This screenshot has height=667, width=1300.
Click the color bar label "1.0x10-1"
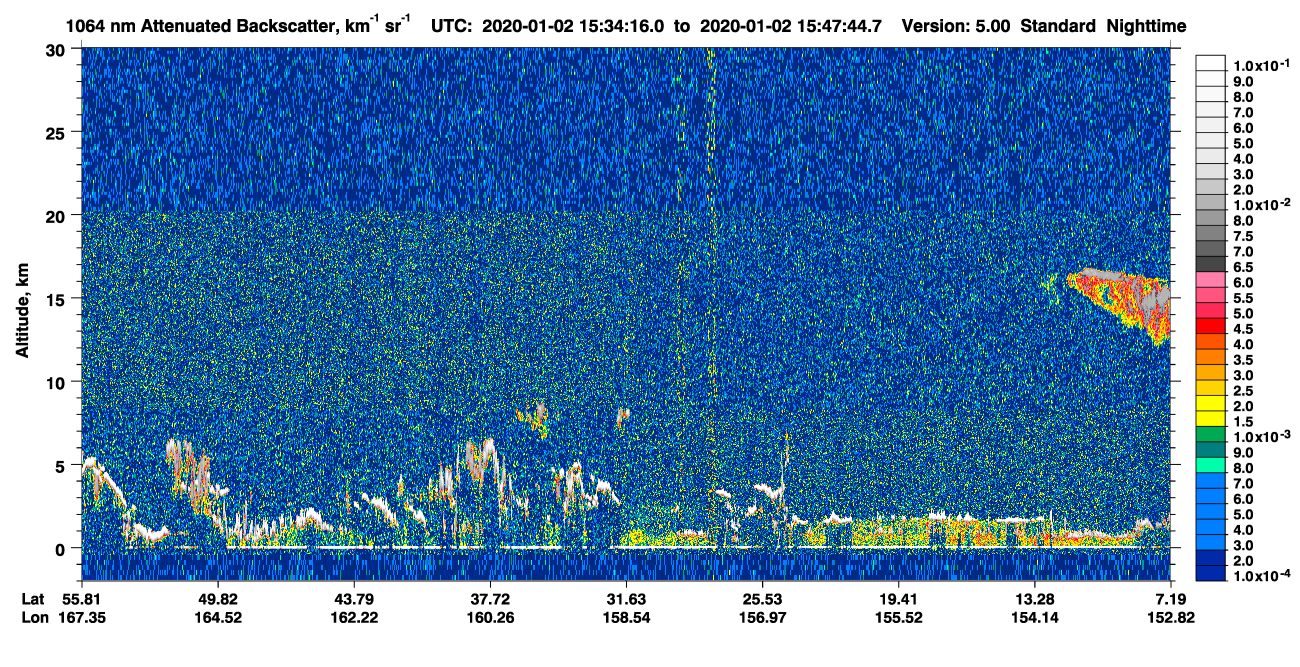(1260, 65)
